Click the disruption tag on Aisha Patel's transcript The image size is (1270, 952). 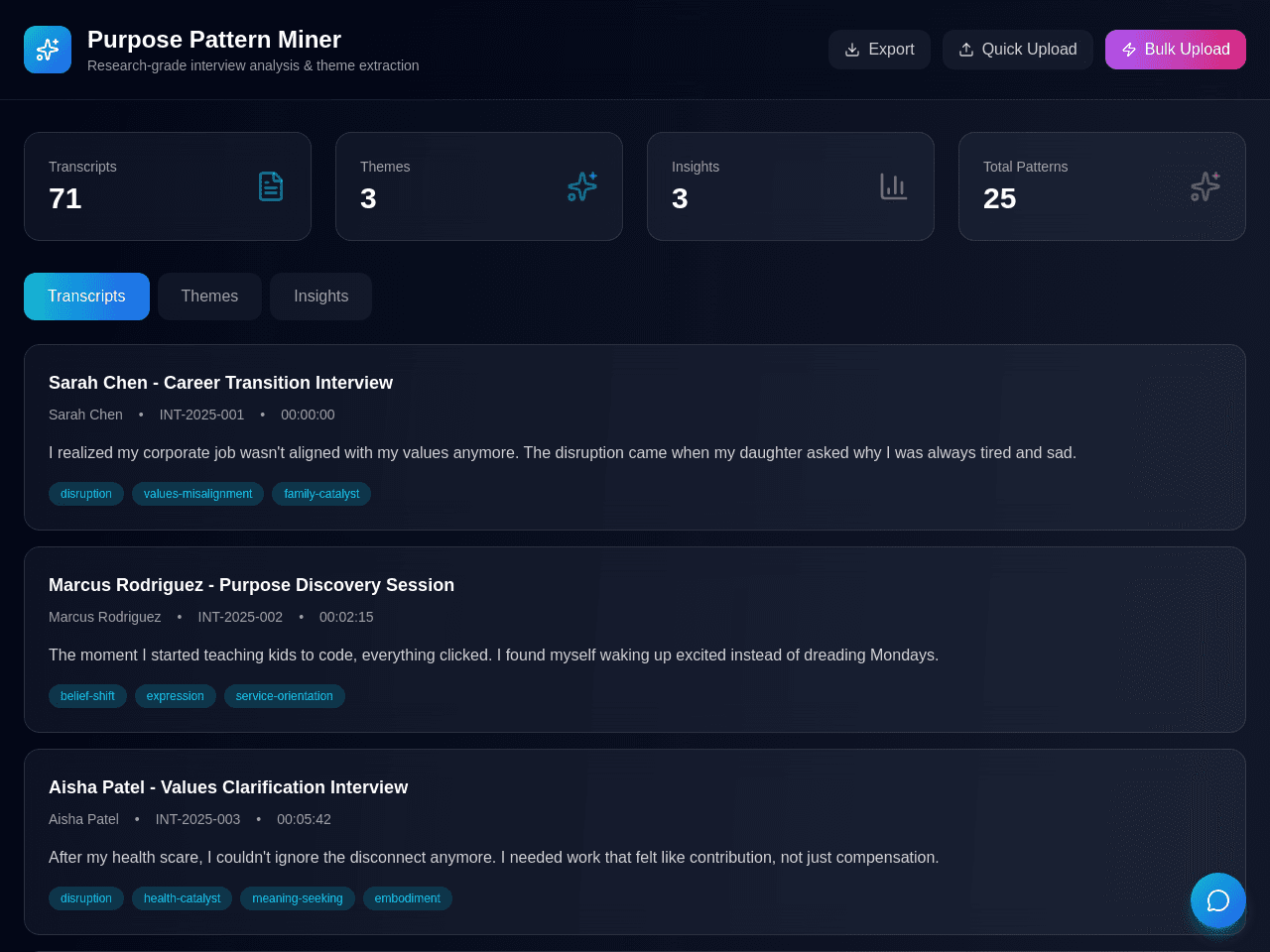pyautogui.click(x=86, y=898)
